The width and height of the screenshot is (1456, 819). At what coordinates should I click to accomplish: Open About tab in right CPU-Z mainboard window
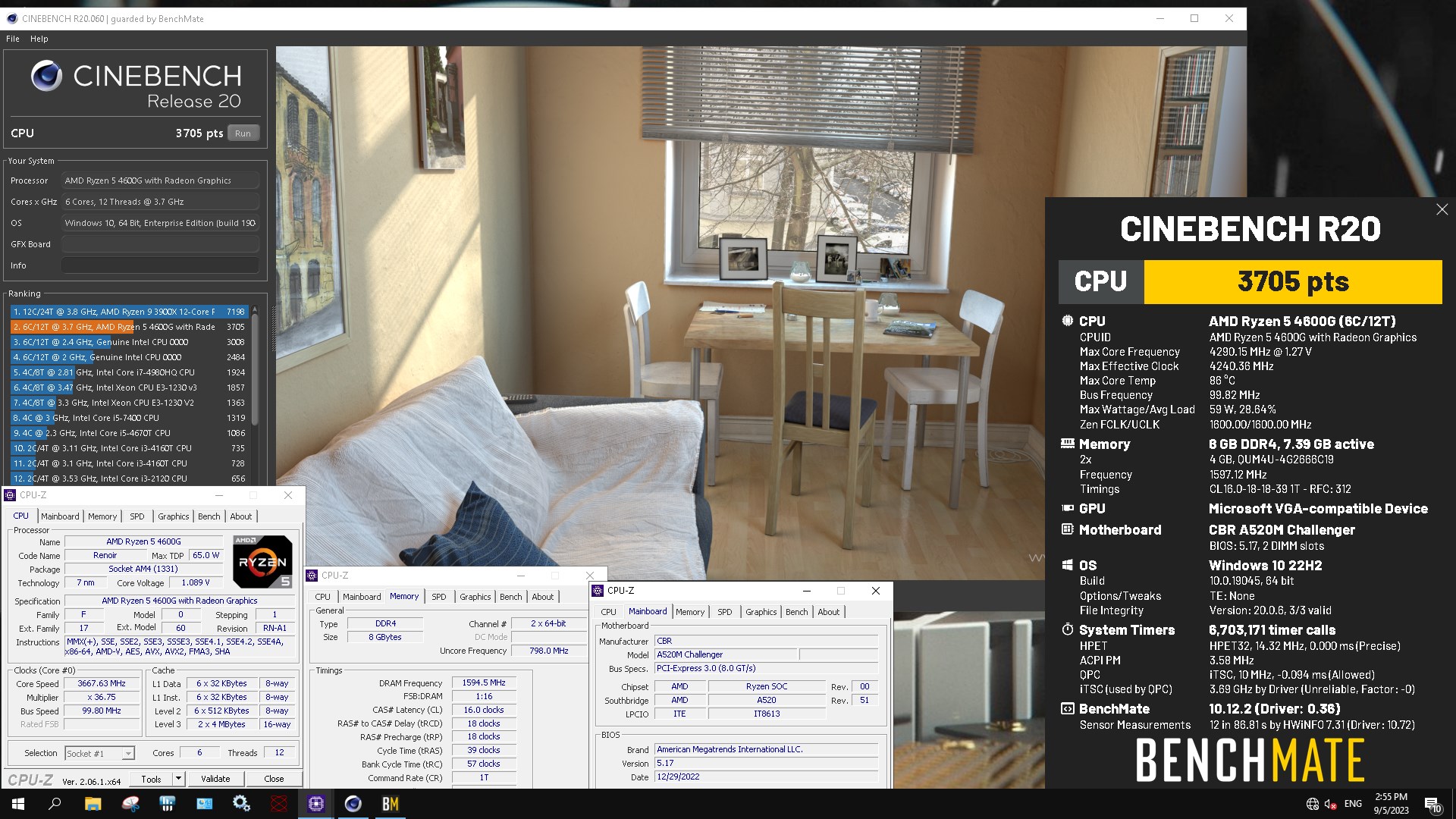(828, 612)
